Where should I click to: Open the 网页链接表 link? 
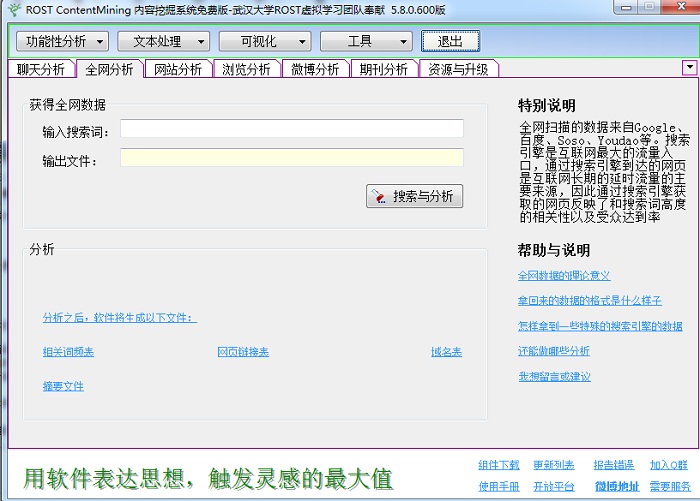click(243, 352)
